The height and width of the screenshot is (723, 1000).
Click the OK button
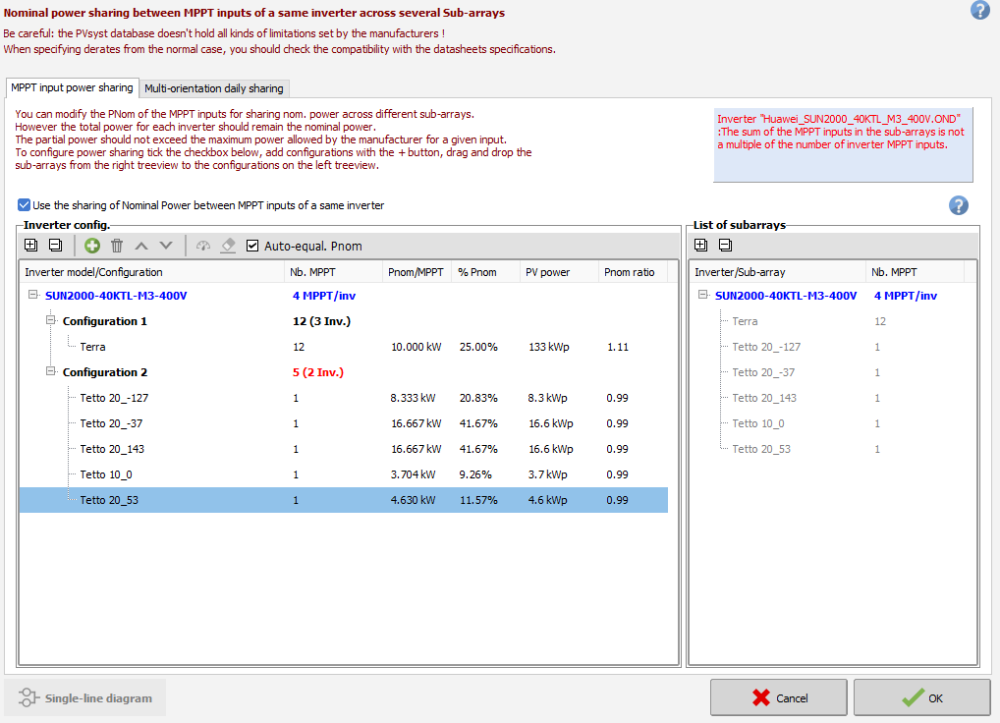point(921,698)
